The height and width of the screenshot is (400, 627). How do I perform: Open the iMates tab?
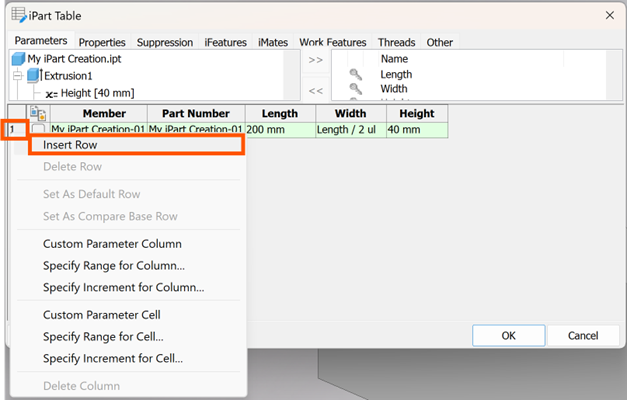coord(272,43)
